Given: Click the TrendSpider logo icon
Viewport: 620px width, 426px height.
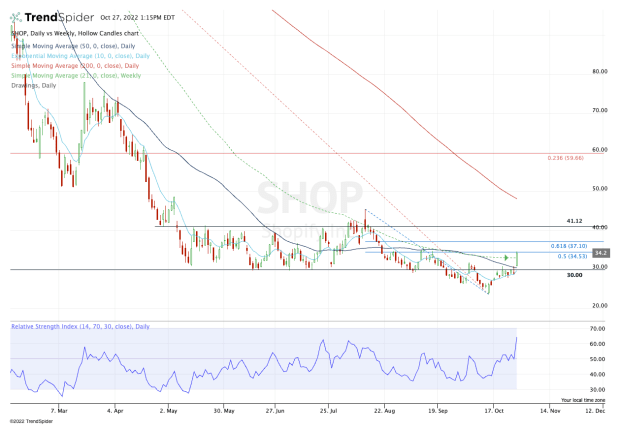Looking at the screenshot, I should coord(16,18).
